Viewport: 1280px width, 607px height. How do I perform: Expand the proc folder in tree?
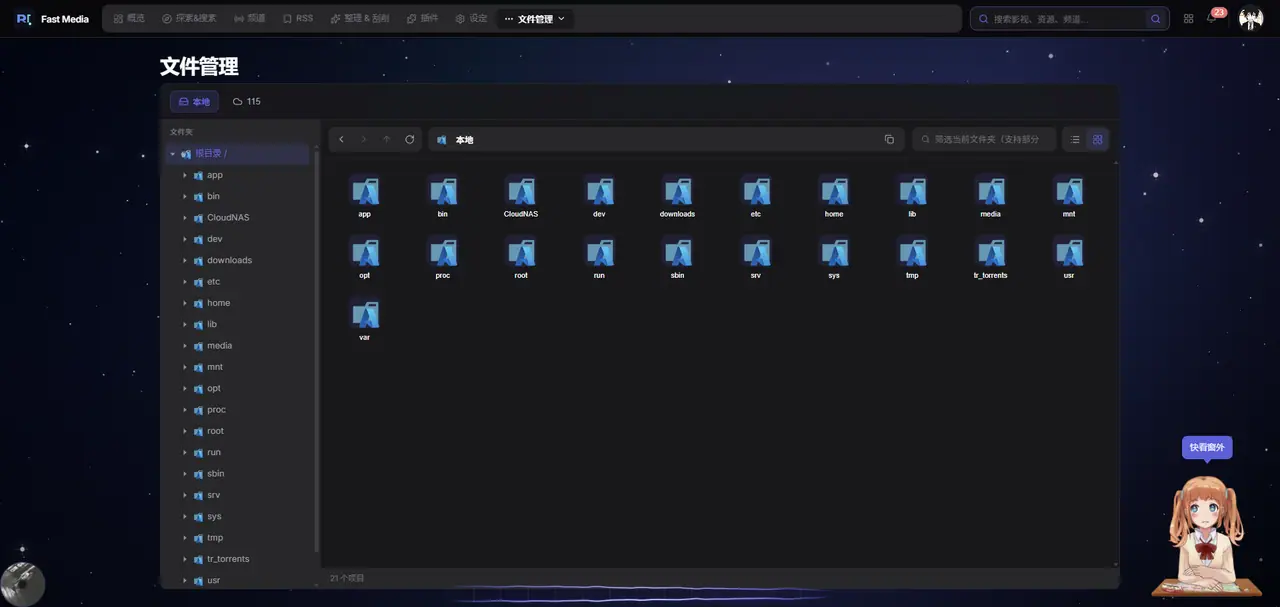tap(185, 410)
